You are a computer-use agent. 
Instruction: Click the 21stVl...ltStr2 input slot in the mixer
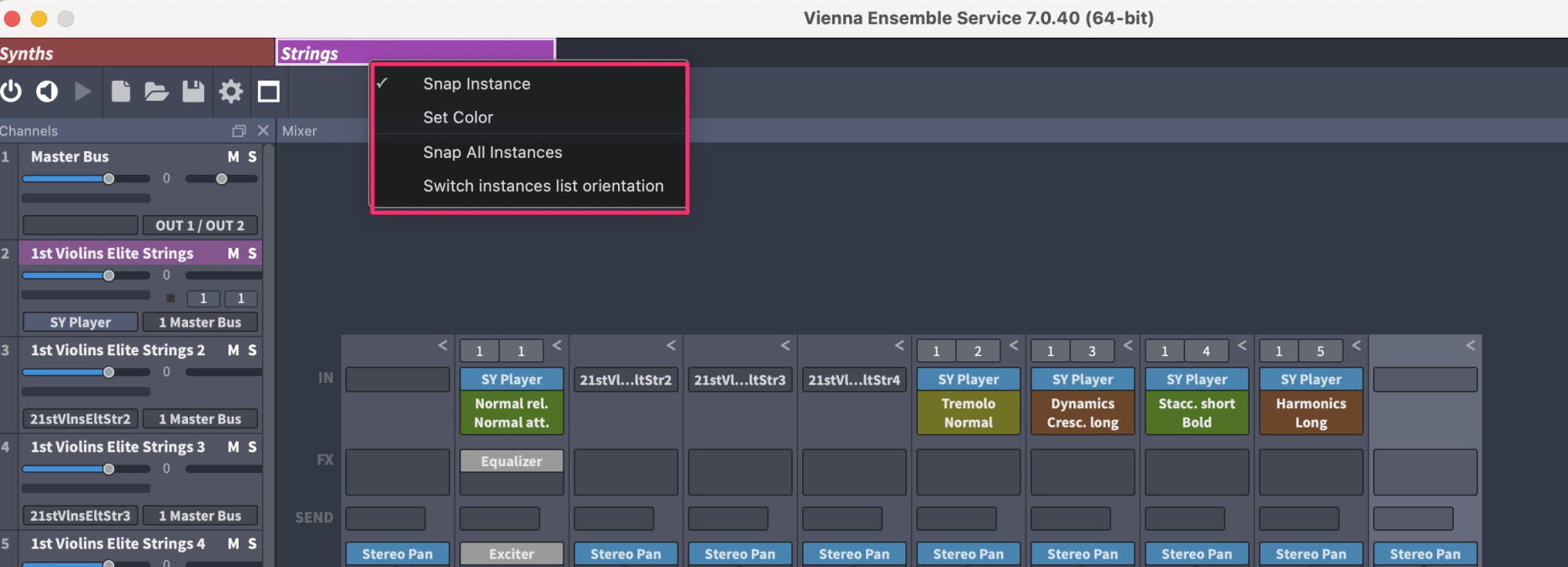pos(626,380)
